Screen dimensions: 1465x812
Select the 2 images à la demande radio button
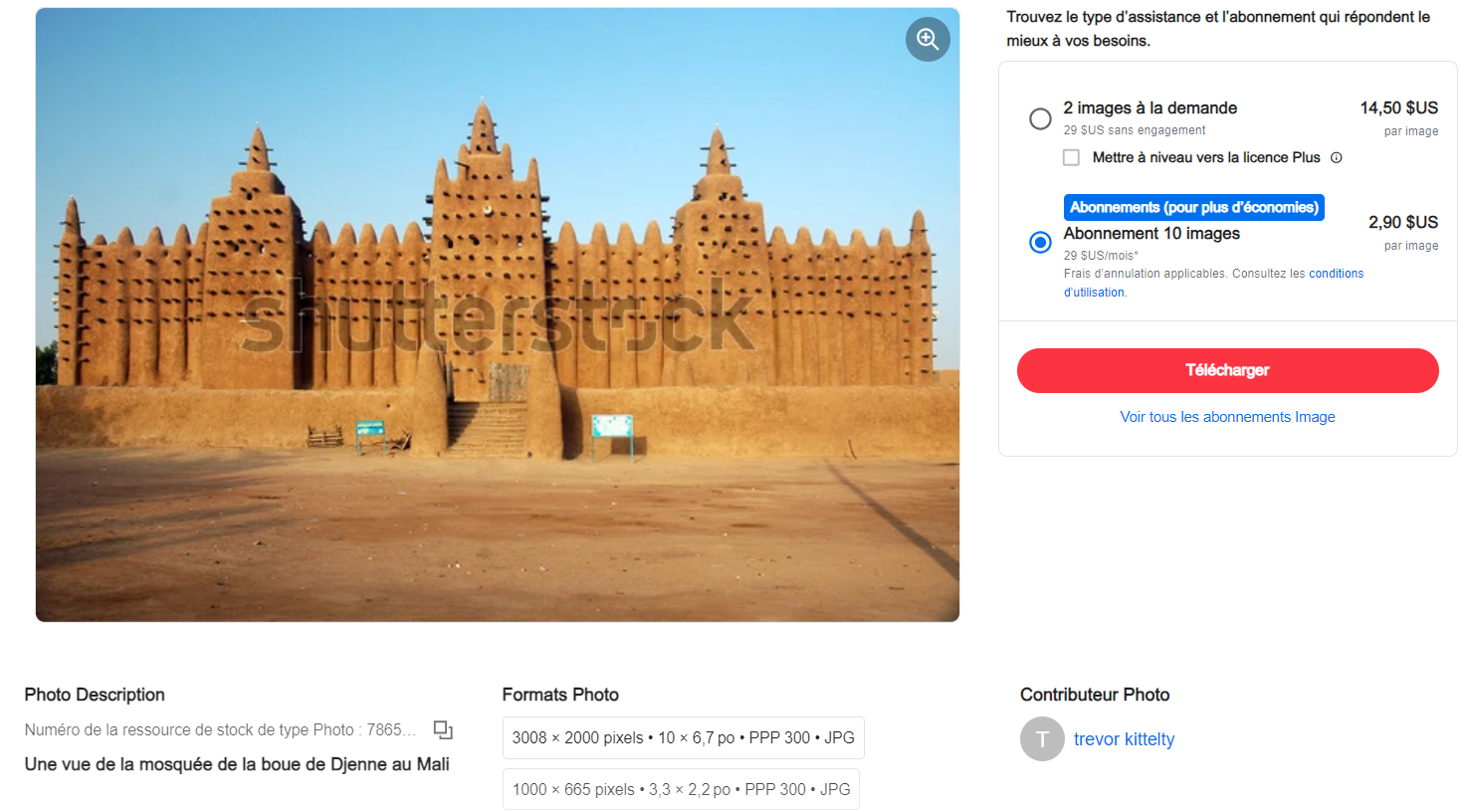click(1040, 119)
